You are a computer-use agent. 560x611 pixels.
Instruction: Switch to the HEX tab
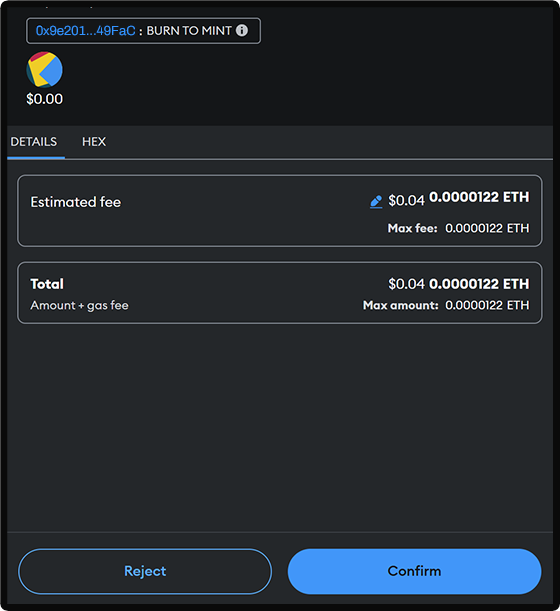(94, 141)
